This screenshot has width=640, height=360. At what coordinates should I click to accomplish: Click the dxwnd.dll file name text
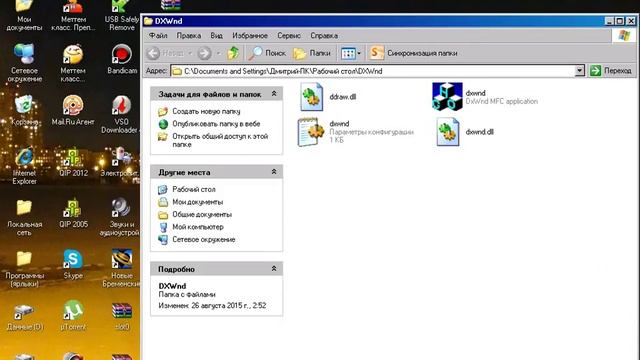480,132
